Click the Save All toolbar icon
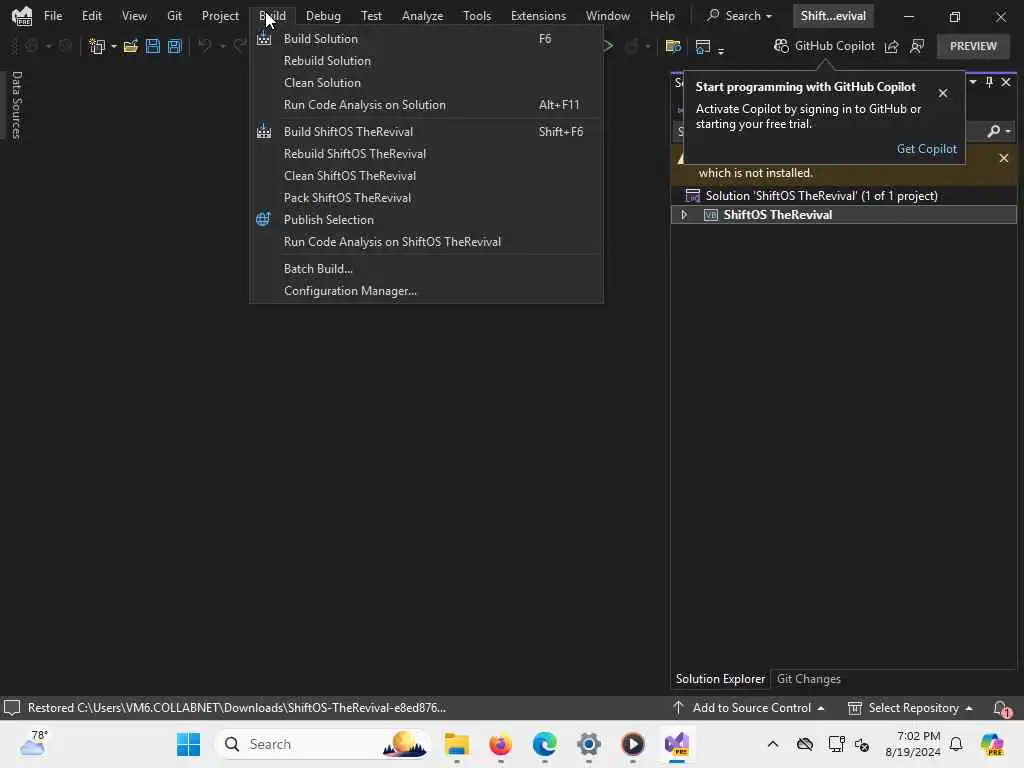The width and height of the screenshot is (1024, 768). pos(175,46)
